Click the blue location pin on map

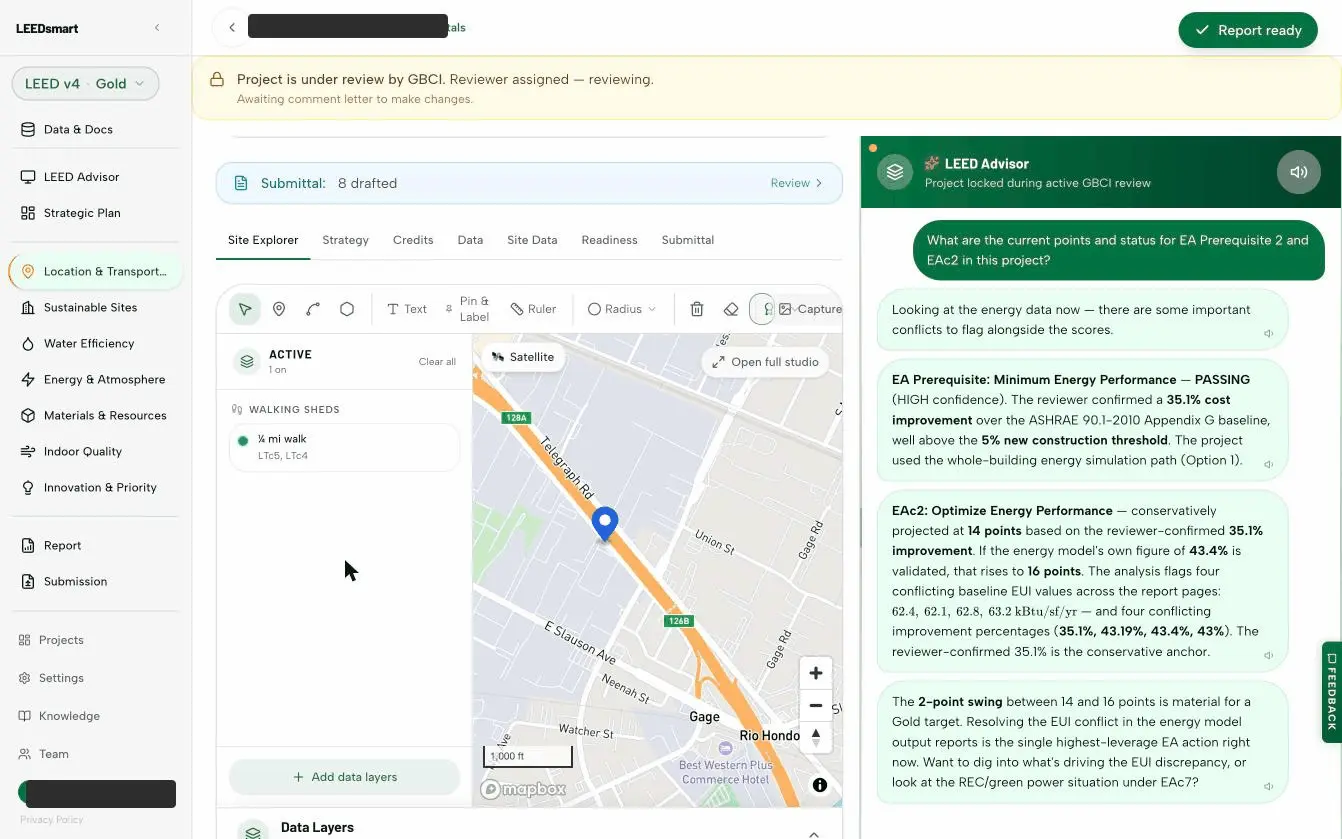click(604, 524)
